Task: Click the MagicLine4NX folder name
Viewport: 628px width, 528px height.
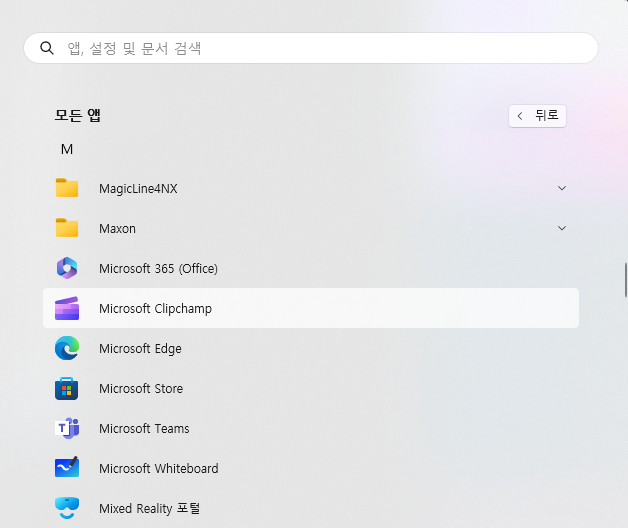Action: click(x=138, y=188)
